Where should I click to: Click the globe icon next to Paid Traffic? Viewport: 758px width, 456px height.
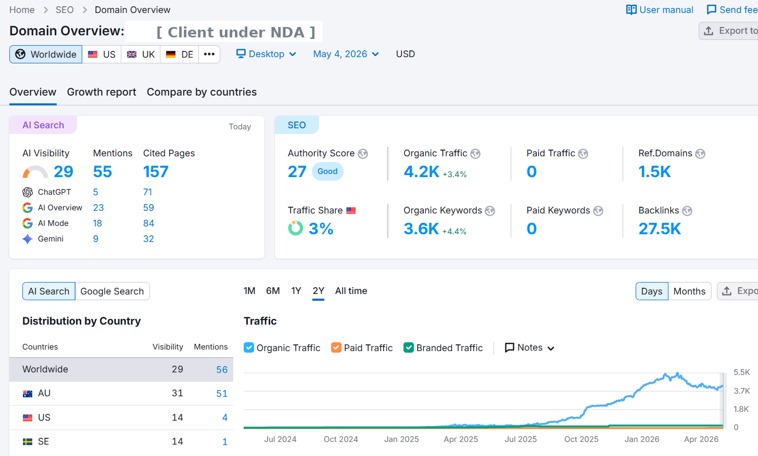click(x=583, y=154)
